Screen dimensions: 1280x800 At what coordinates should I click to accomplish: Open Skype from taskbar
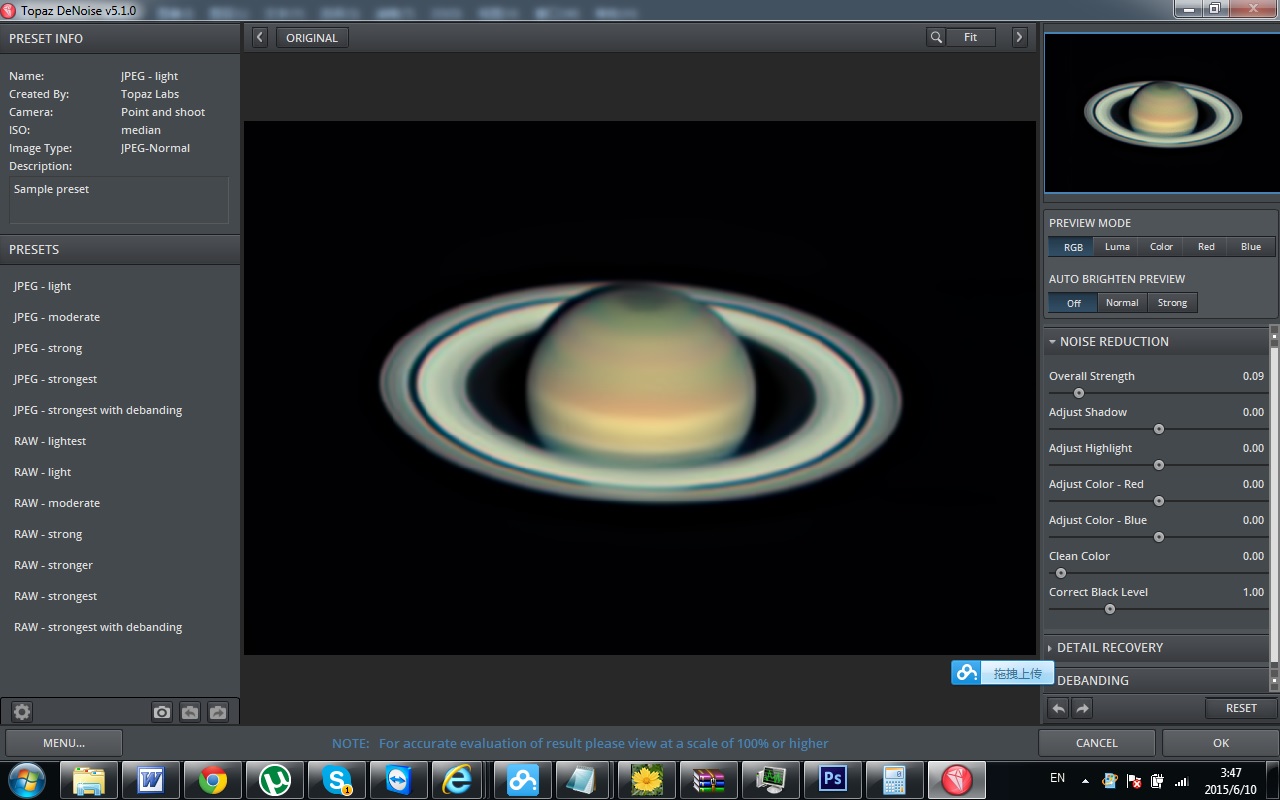[x=336, y=779]
